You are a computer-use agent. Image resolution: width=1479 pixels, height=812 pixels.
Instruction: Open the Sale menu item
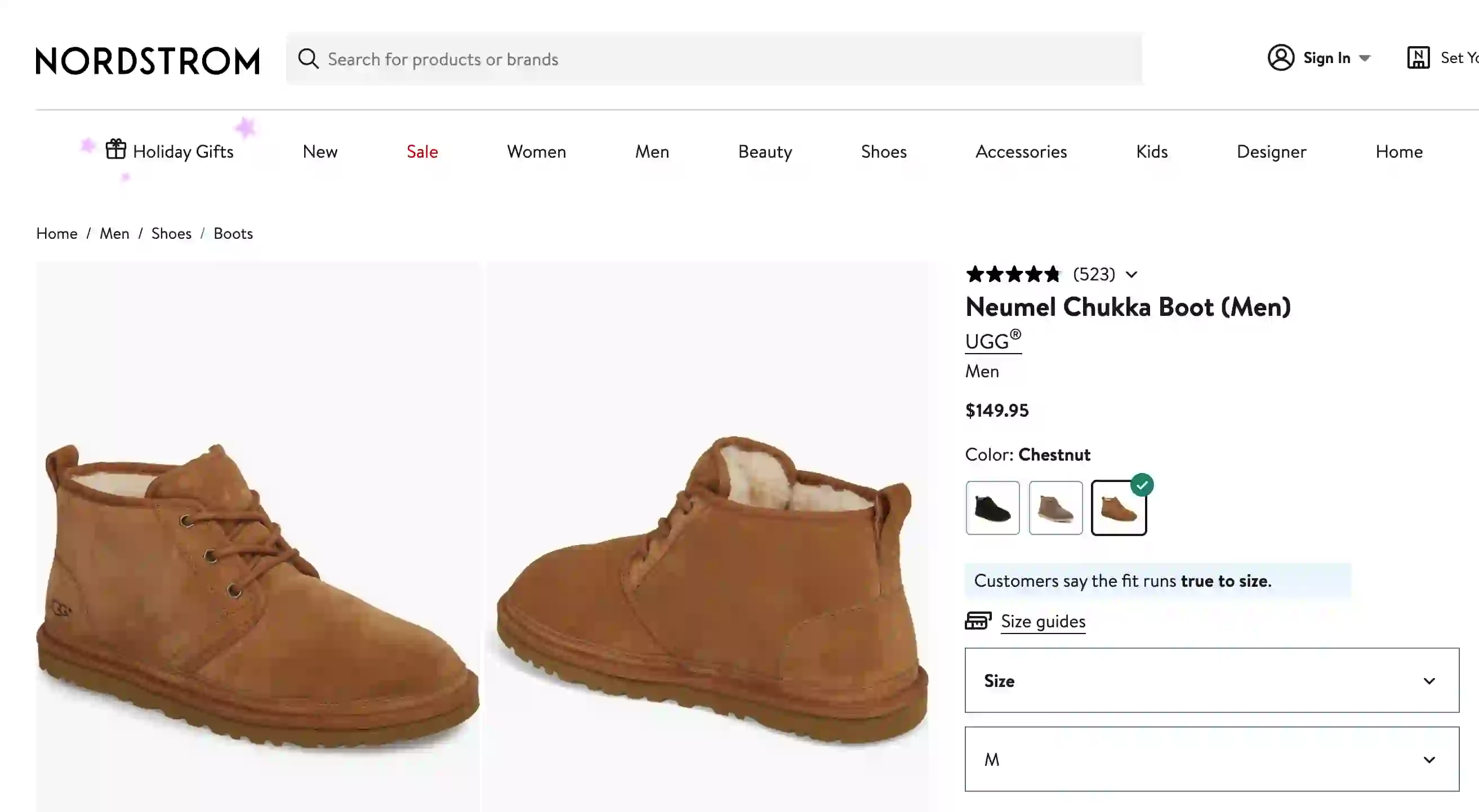pos(422,151)
